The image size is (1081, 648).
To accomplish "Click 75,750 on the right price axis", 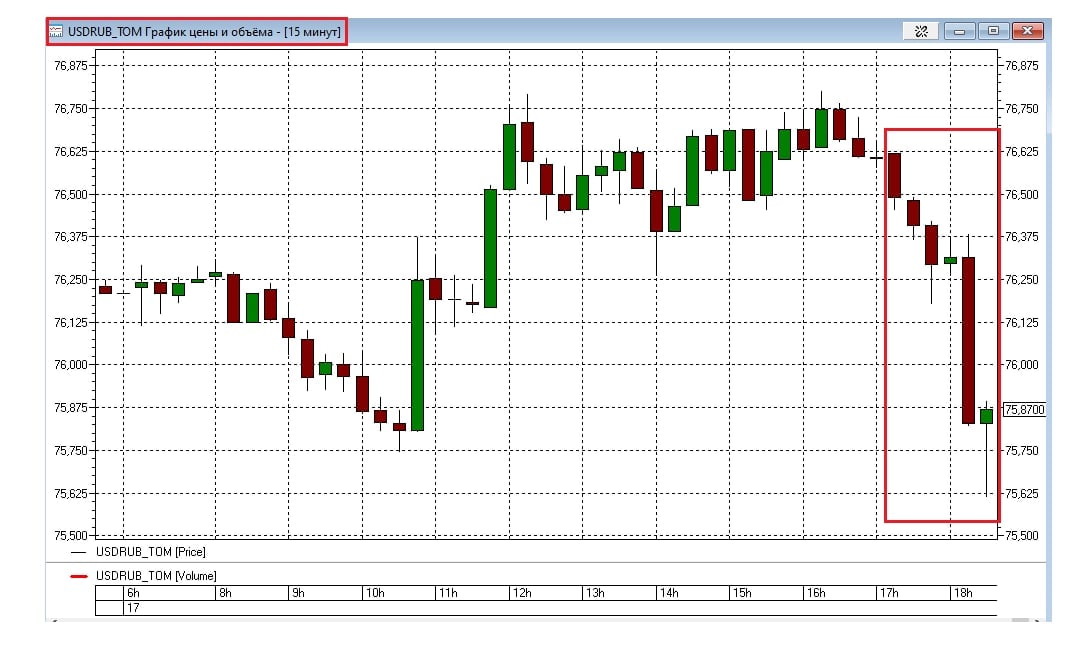I will pyautogui.click(x=1022, y=450).
